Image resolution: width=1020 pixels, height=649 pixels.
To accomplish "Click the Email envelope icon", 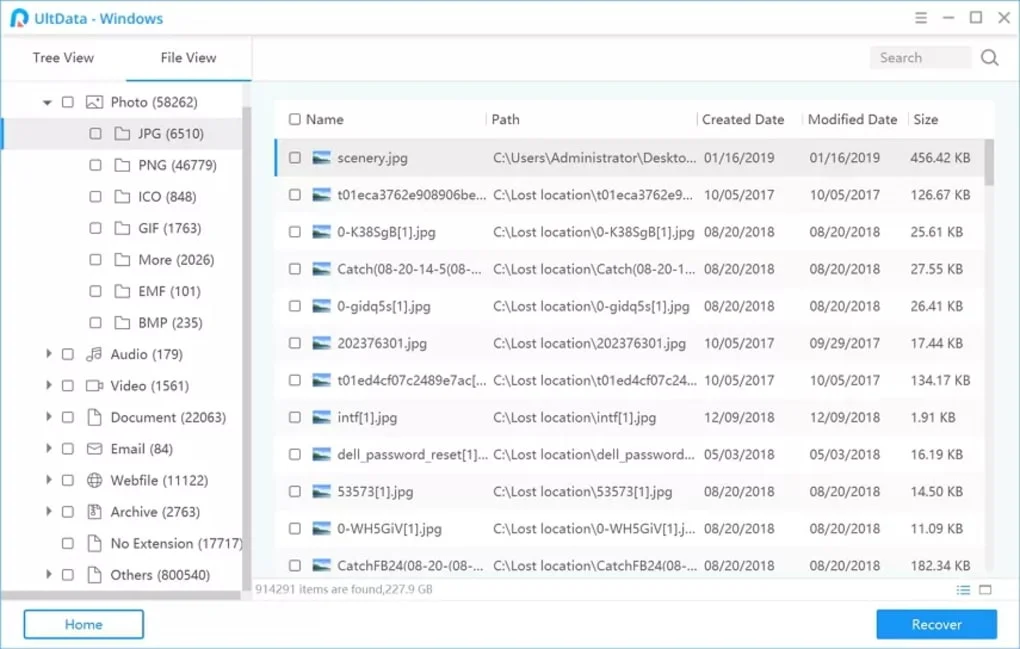I will (95, 449).
